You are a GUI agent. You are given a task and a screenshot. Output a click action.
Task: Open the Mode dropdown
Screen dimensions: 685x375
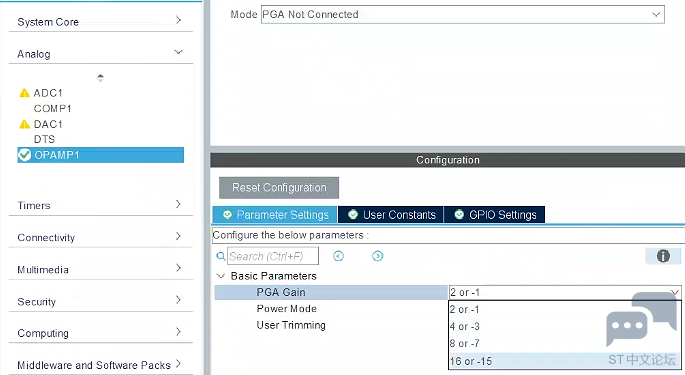pos(656,14)
